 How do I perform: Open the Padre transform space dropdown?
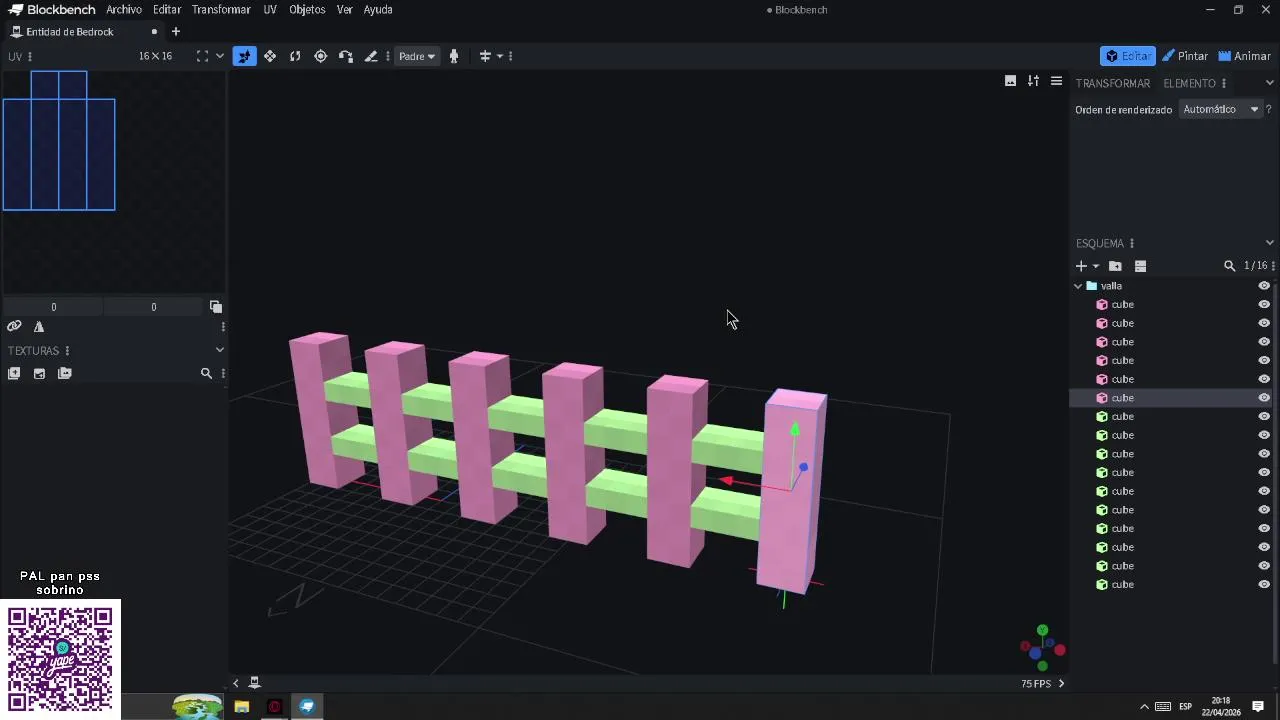tap(417, 56)
